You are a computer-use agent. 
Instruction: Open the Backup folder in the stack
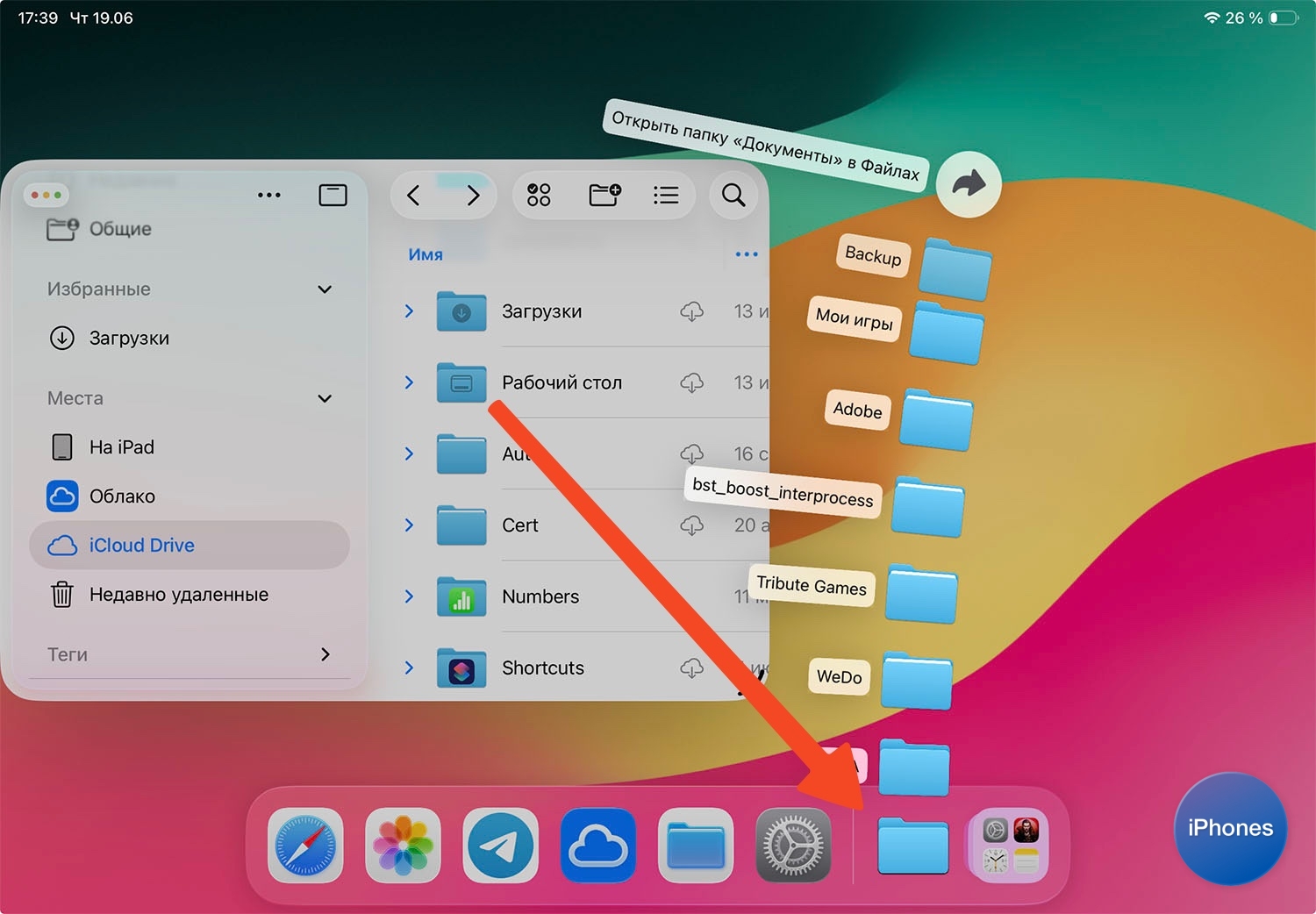pyautogui.click(x=955, y=269)
